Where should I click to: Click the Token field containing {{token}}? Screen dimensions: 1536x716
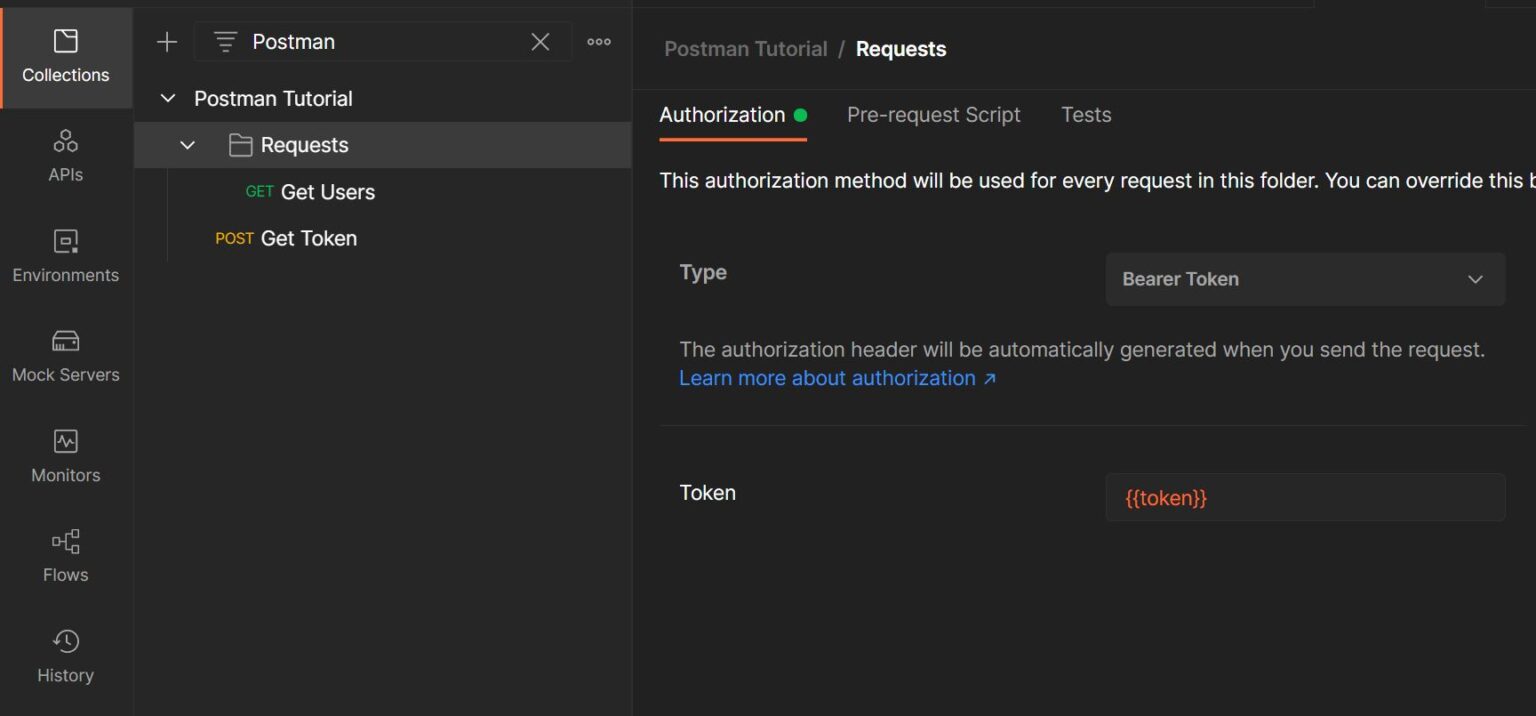(x=1305, y=497)
